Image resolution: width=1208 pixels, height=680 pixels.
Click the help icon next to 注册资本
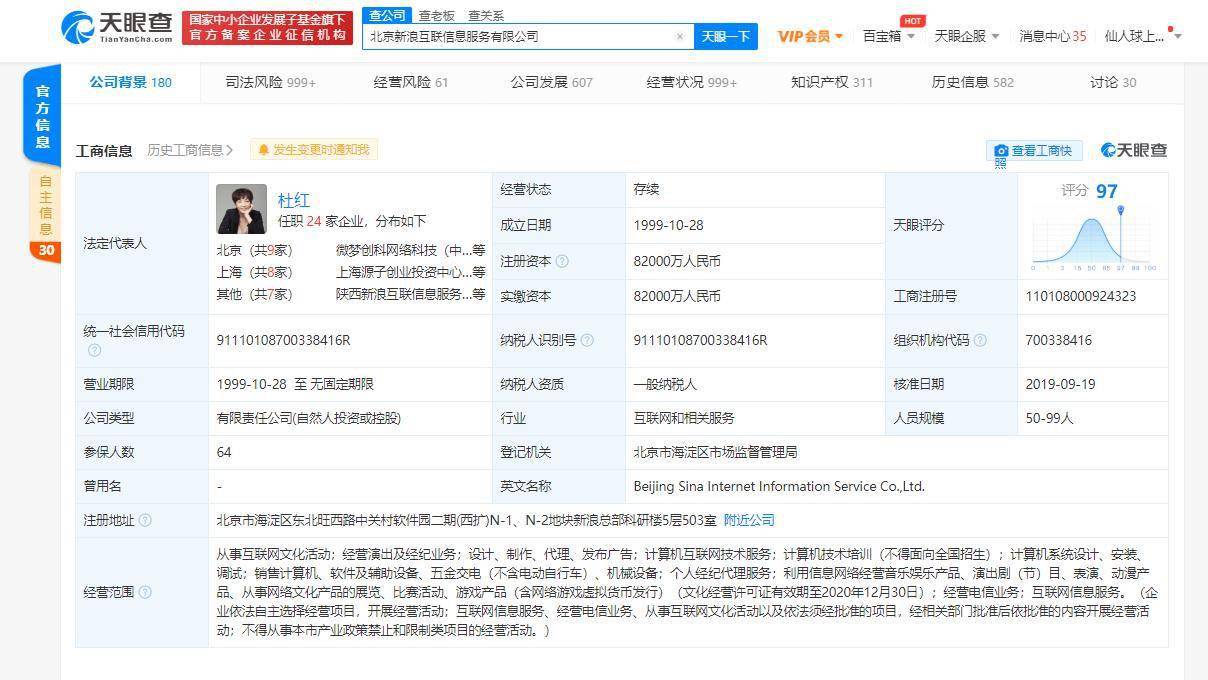[562, 261]
